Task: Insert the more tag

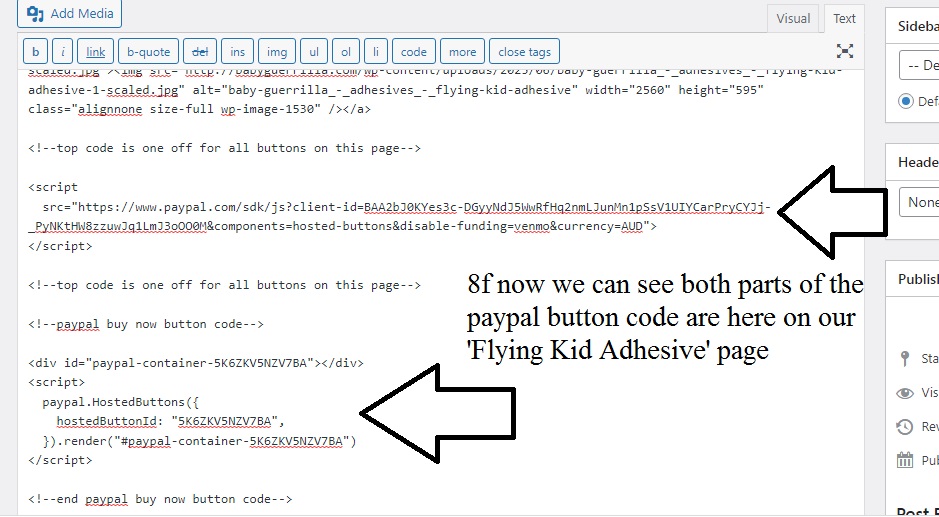Action: (462, 52)
